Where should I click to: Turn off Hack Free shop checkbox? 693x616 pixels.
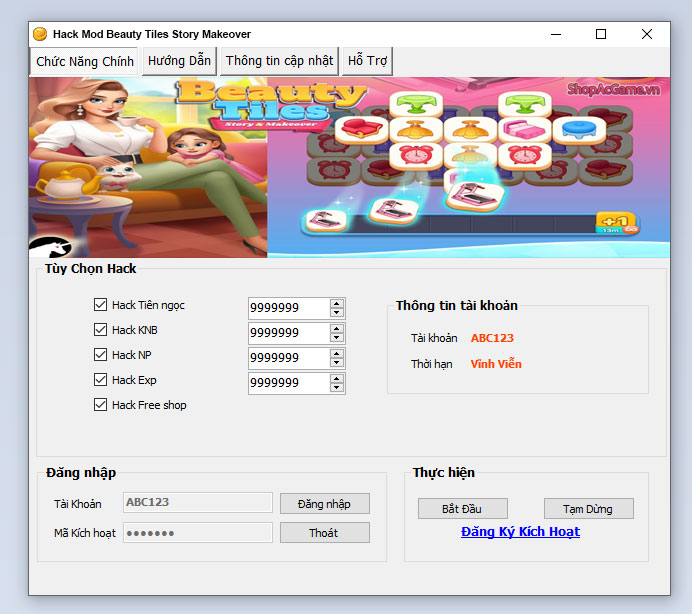pos(100,405)
